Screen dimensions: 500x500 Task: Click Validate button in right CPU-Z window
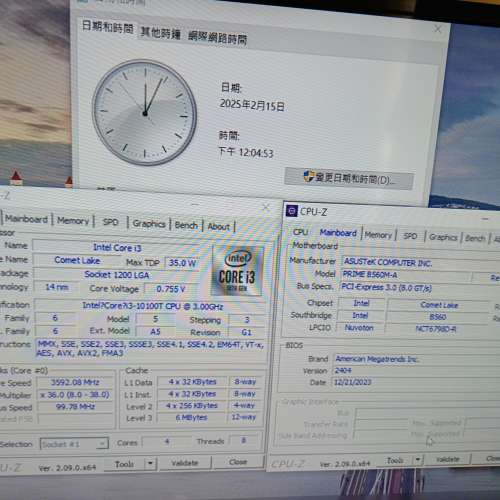(448, 459)
